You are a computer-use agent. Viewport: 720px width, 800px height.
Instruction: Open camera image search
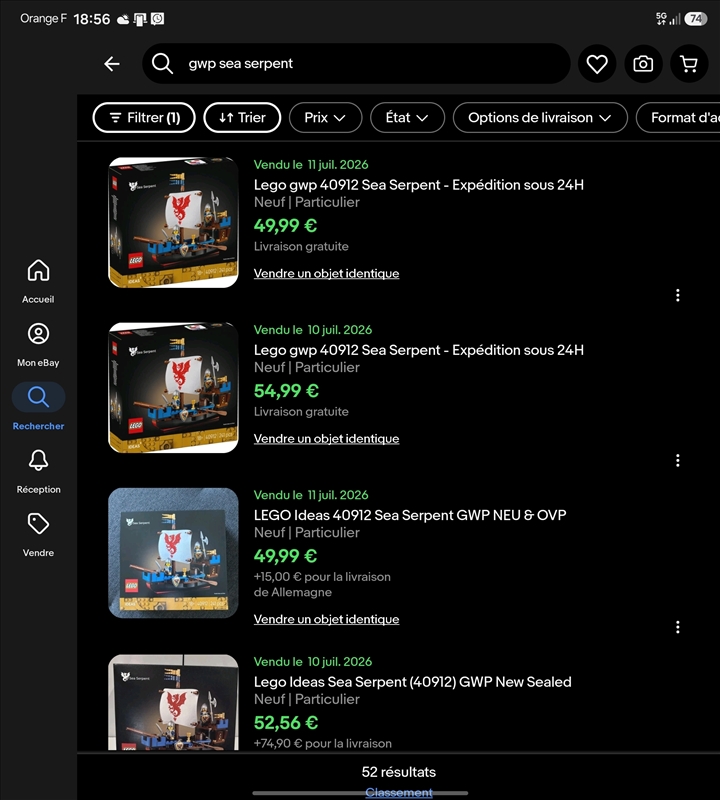(x=643, y=64)
